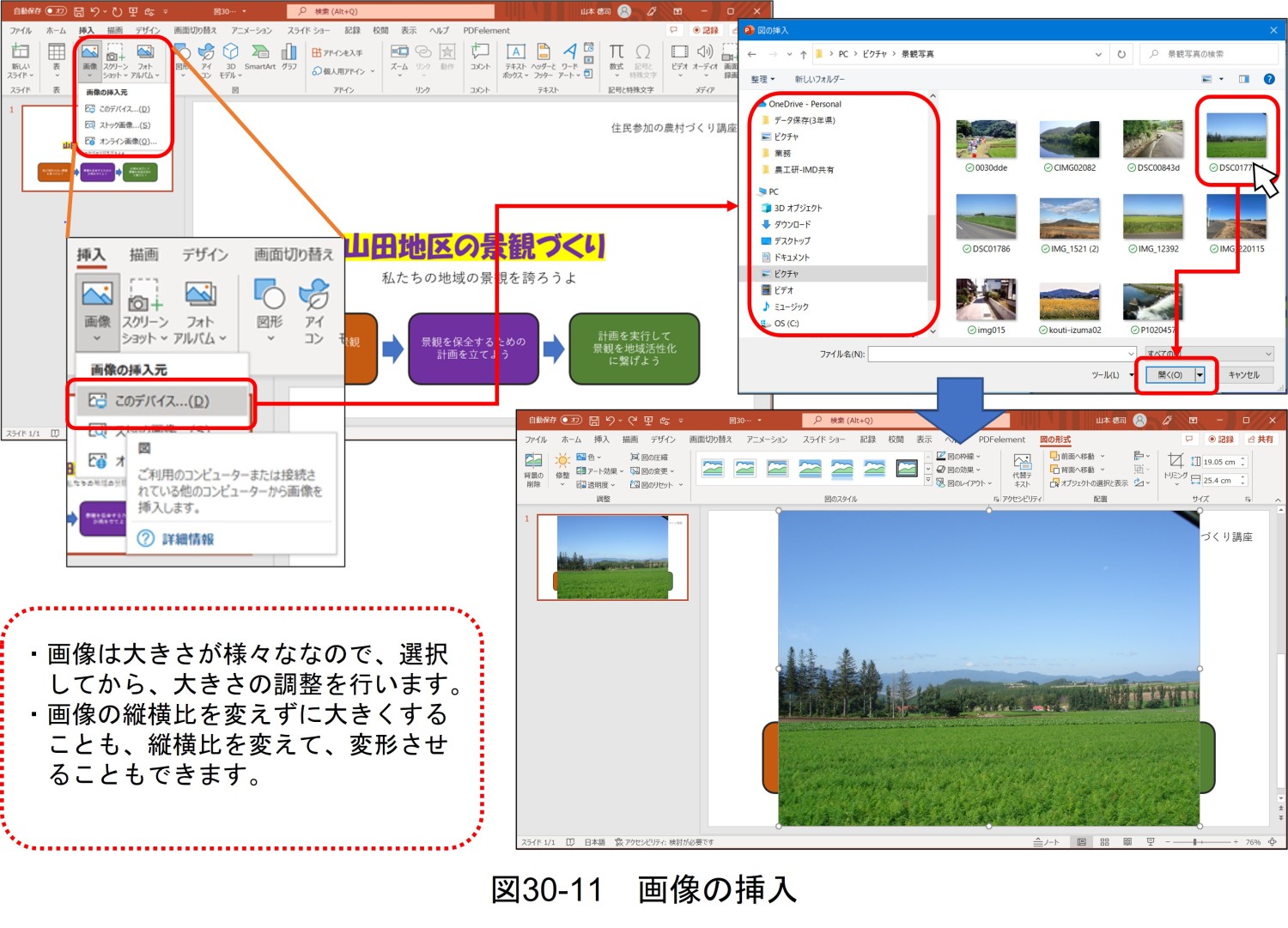Click Record (記録) button in Picture Format window

pos(1220,440)
